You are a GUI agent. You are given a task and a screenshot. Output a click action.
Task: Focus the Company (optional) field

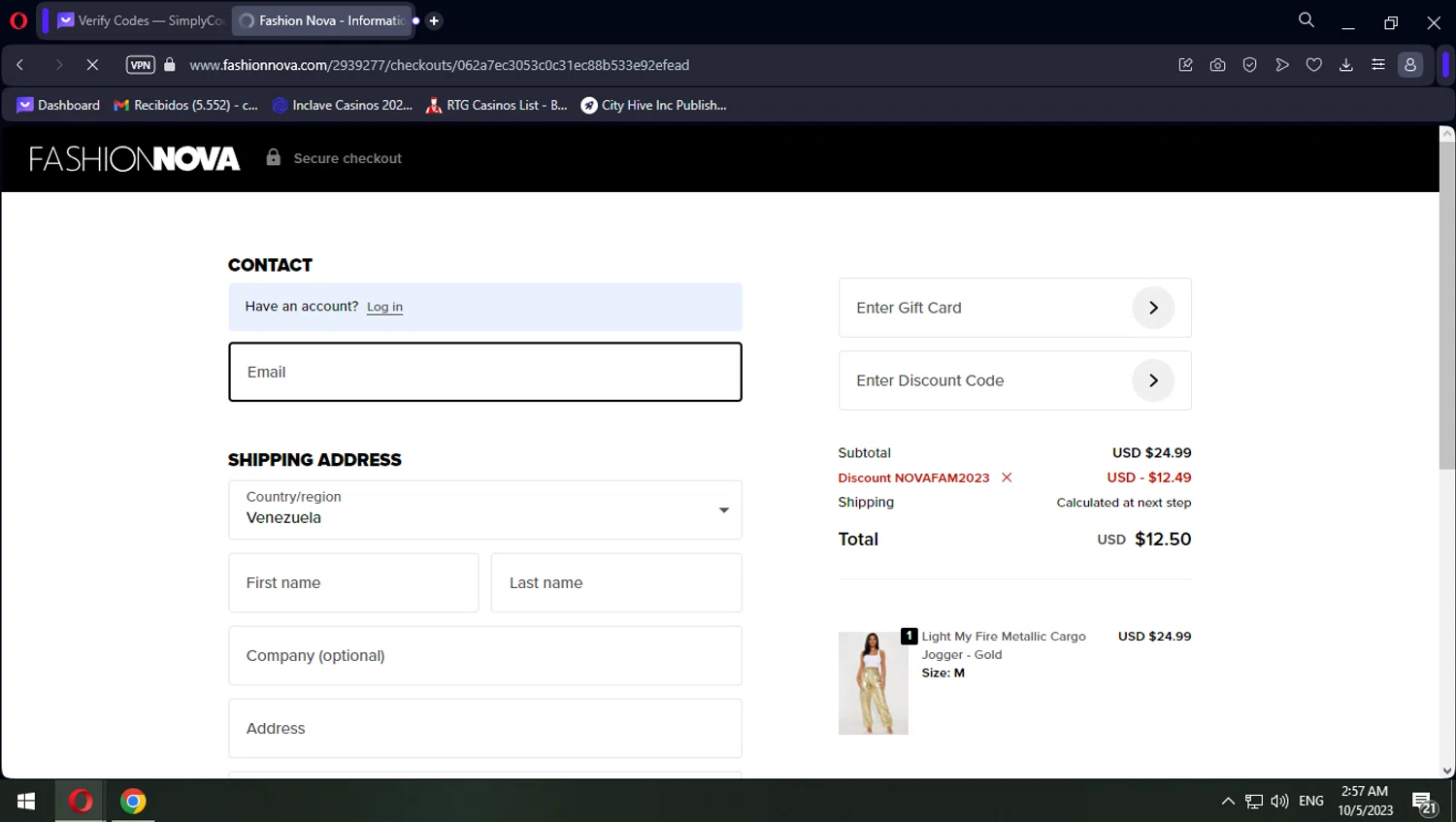pyautogui.click(x=485, y=655)
